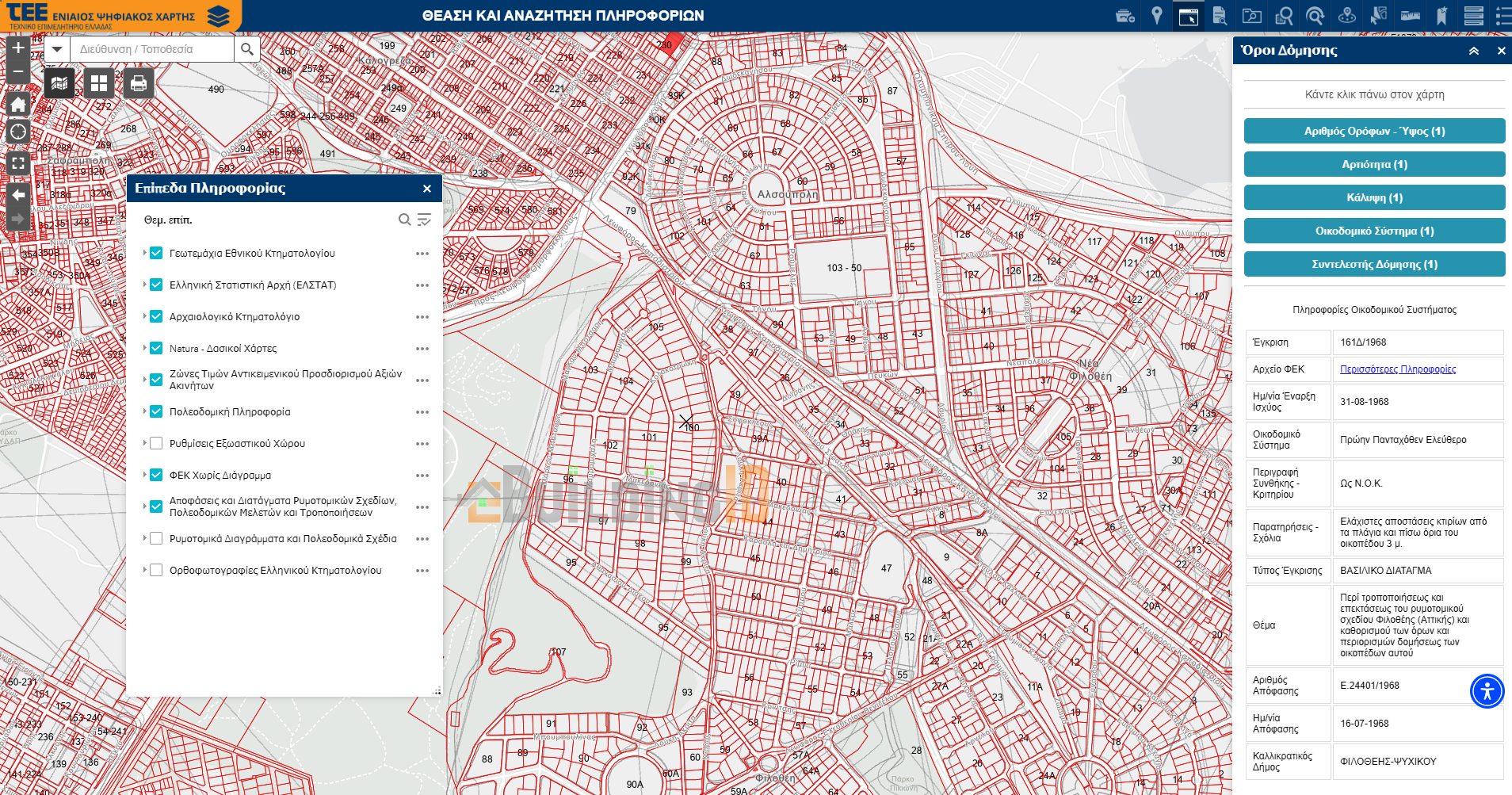Click the home extent button

pos(18,105)
